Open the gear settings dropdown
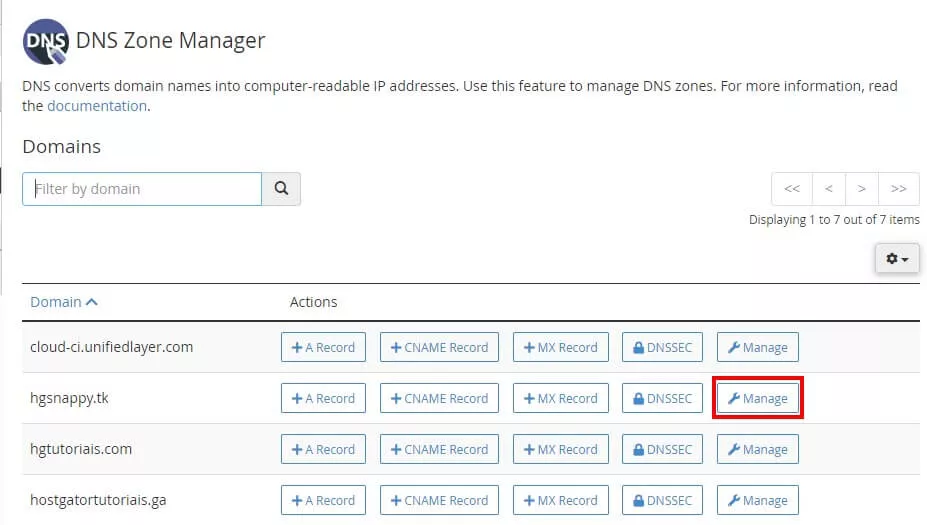 [897, 258]
